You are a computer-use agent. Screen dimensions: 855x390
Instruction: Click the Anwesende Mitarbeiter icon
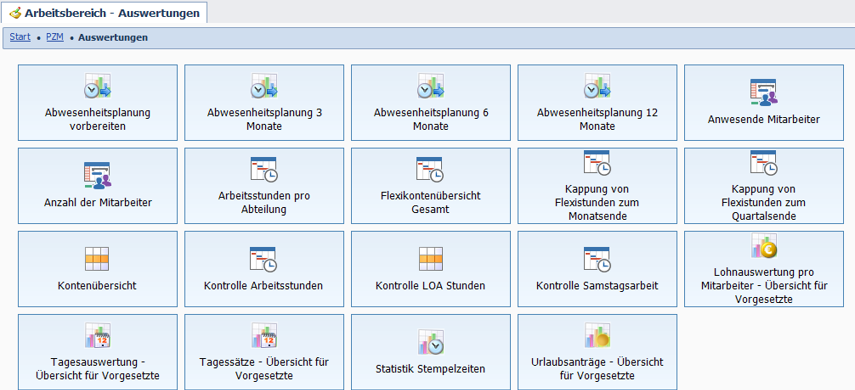[x=763, y=92]
